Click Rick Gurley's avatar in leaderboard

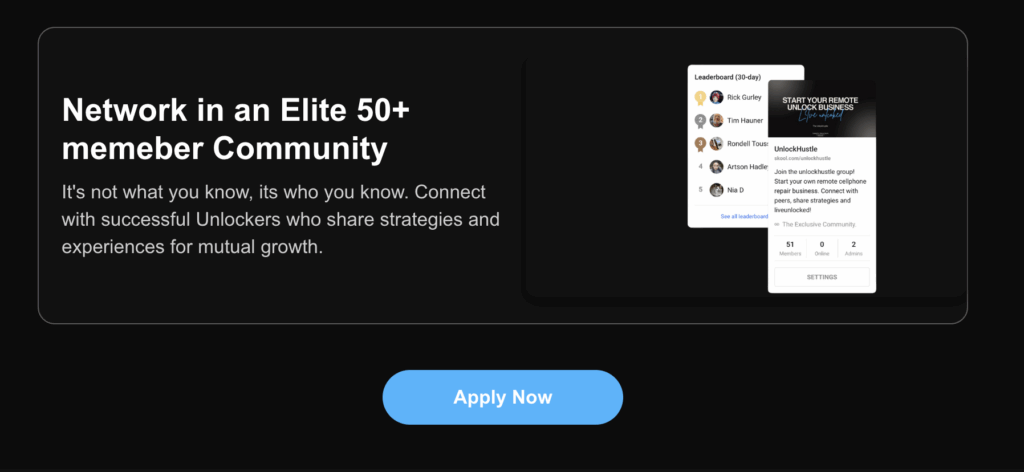tap(716, 97)
